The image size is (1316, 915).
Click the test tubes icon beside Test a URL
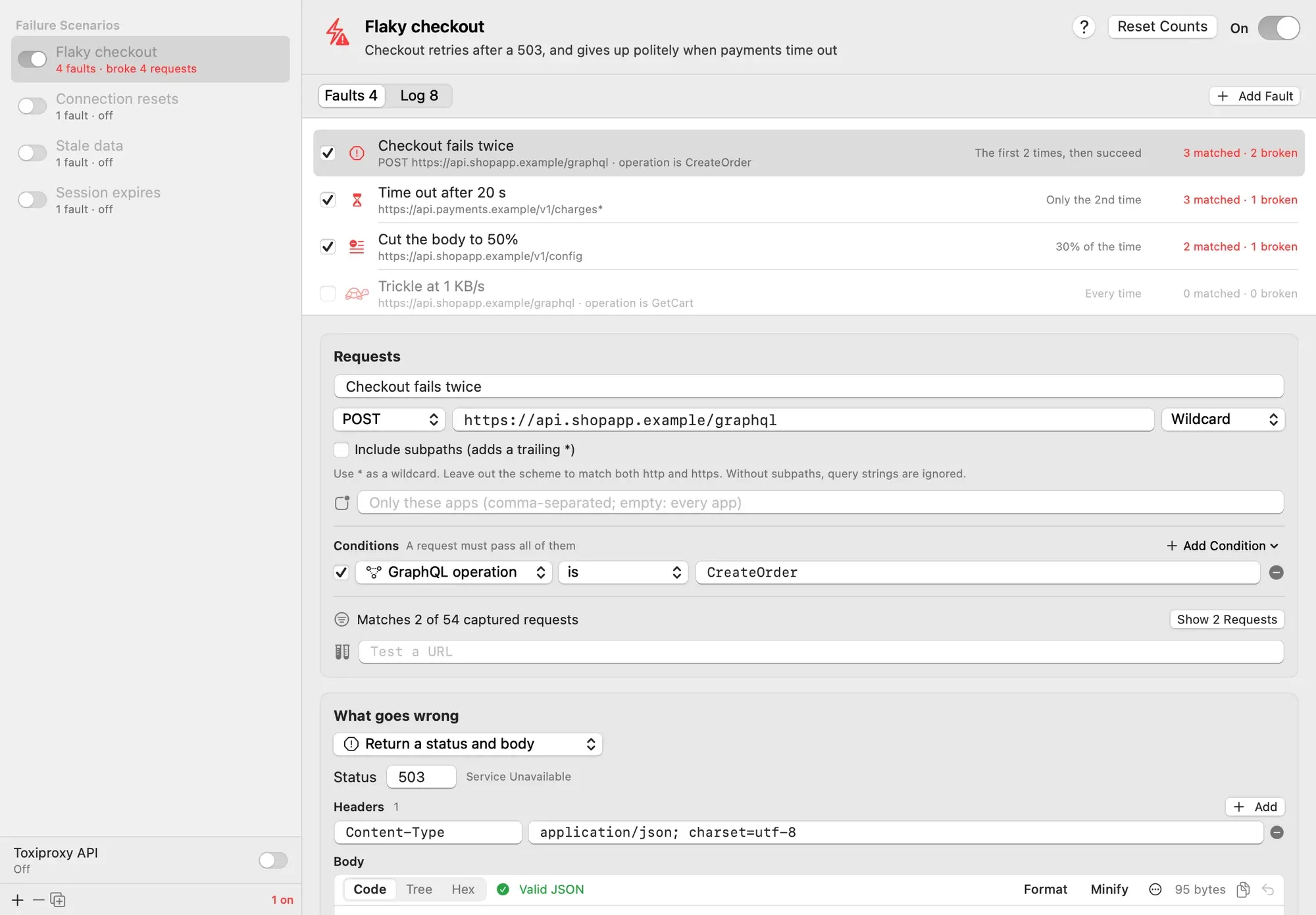(342, 652)
